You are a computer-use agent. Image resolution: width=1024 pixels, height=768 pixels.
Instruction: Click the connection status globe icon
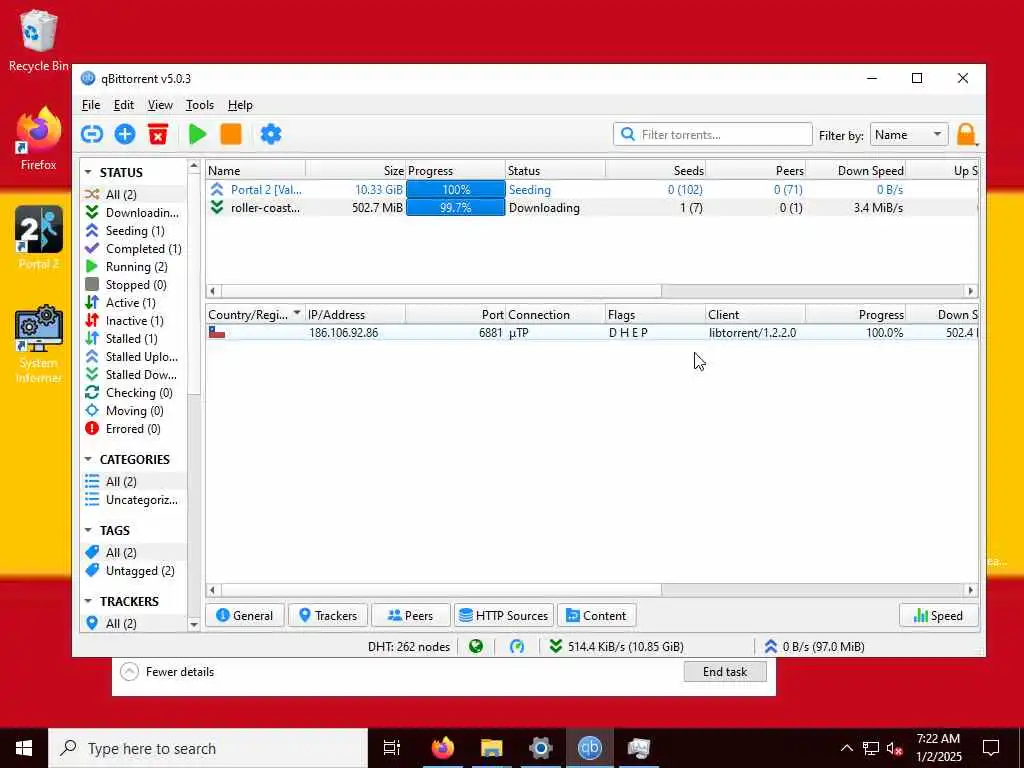click(476, 647)
